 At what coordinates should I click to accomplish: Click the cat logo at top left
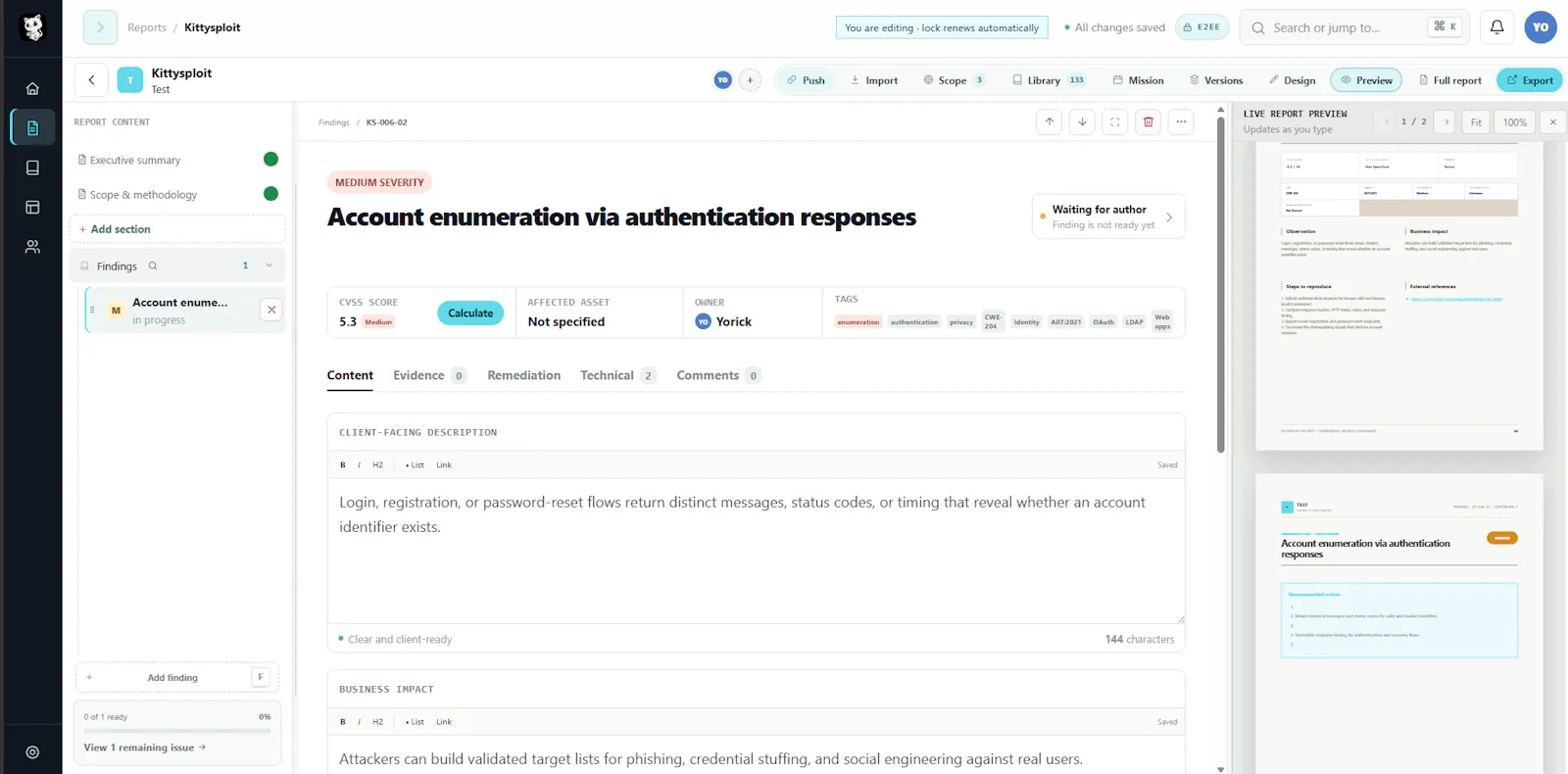(32, 27)
